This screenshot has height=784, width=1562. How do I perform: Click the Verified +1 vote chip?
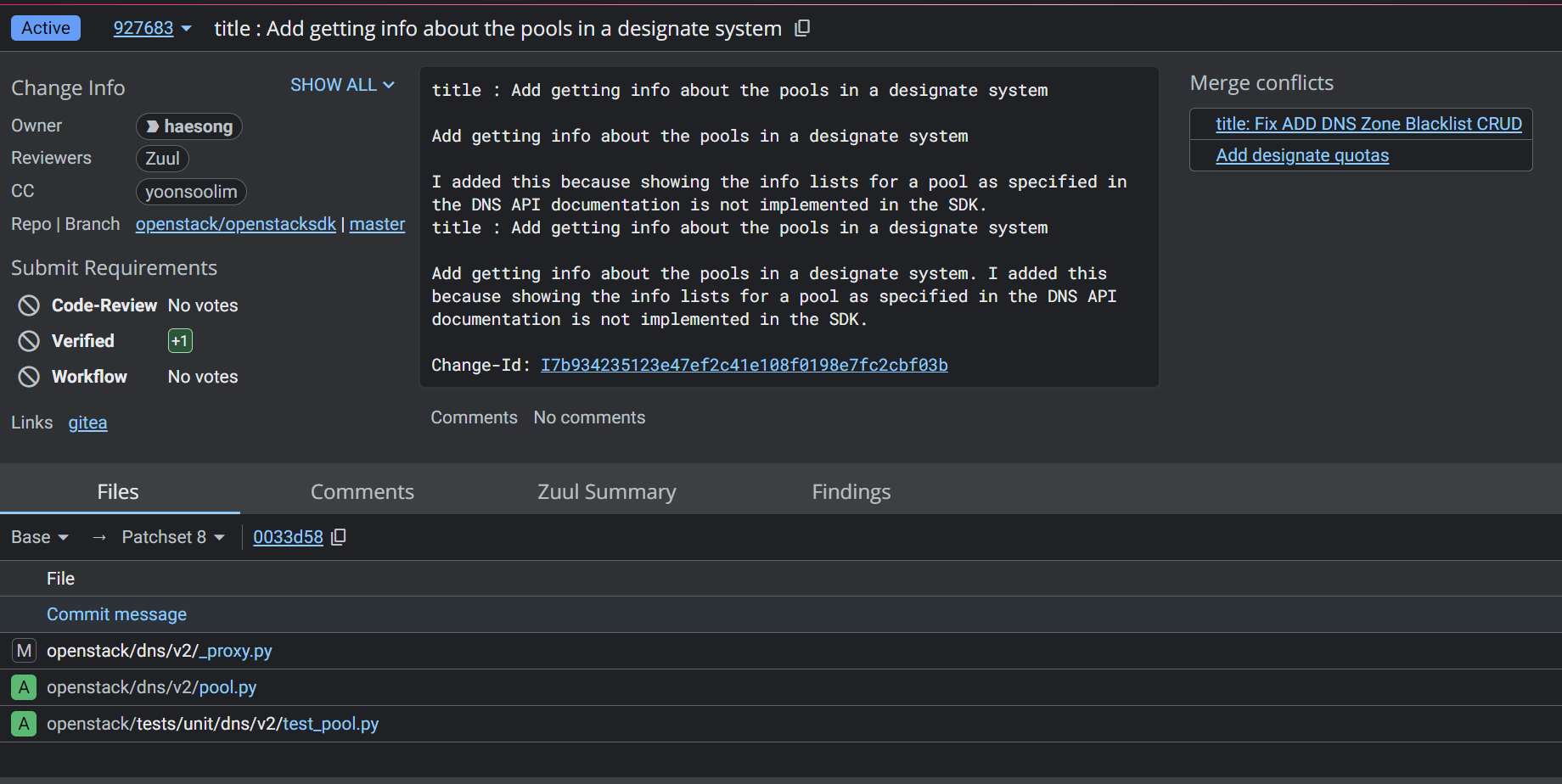[x=180, y=341]
